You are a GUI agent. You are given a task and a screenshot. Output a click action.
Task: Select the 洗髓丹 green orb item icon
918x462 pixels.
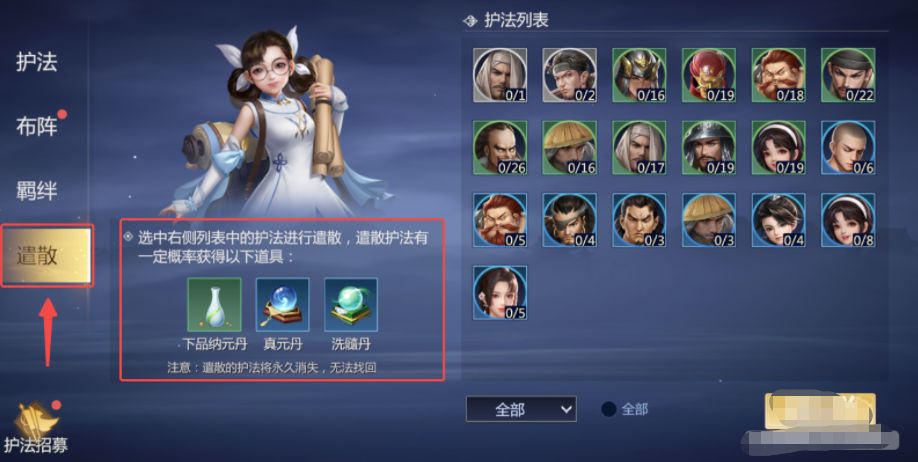tap(351, 305)
